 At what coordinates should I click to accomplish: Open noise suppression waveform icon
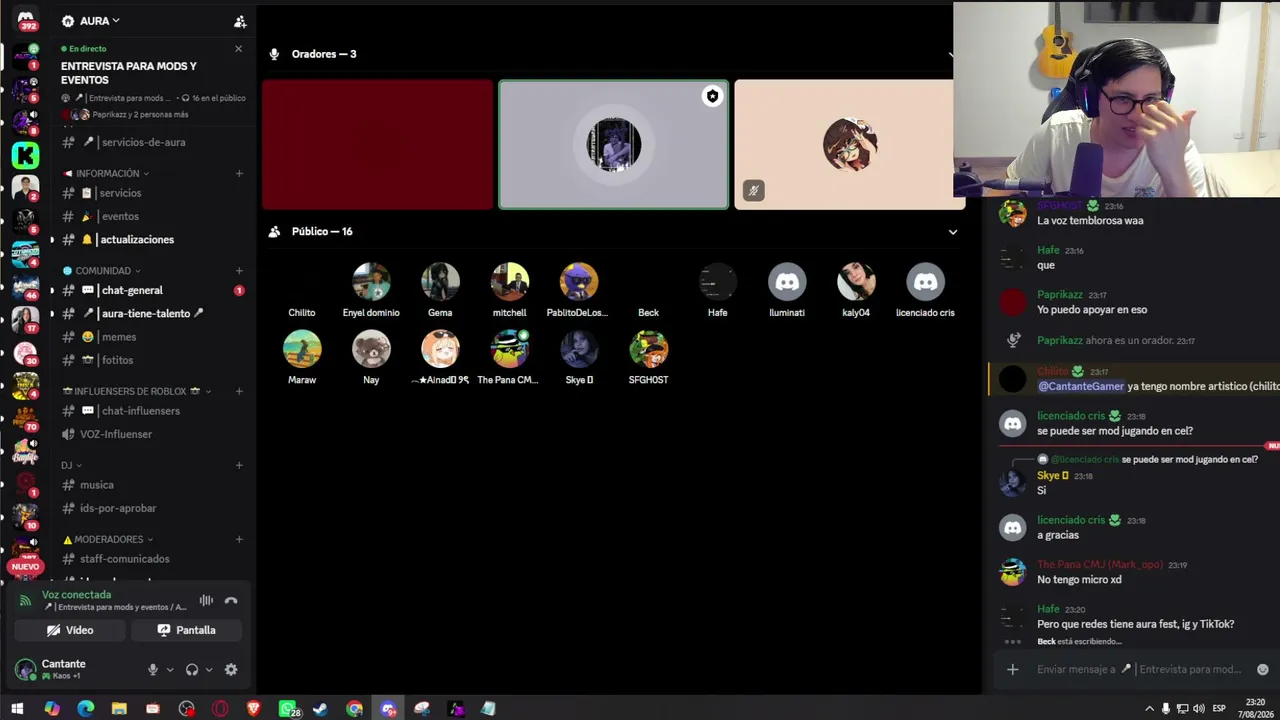tap(206, 601)
